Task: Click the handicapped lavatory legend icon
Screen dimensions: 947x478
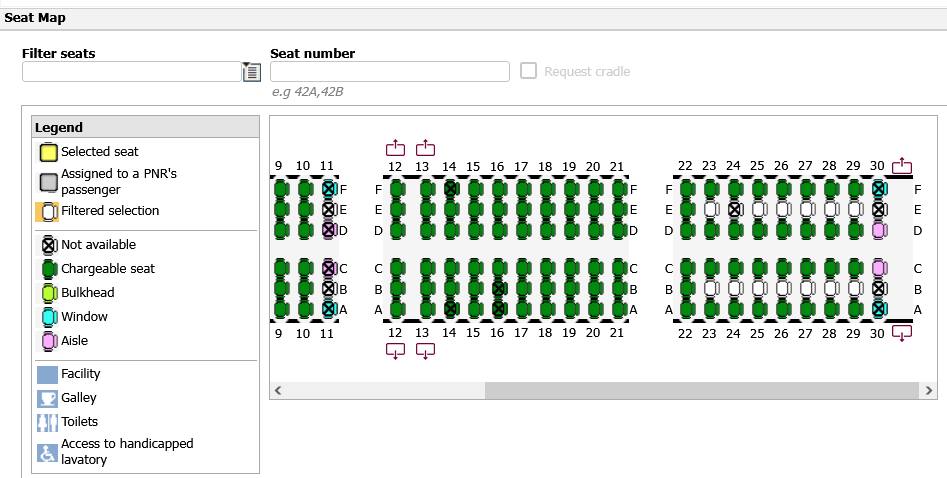Action: coord(47,452)
